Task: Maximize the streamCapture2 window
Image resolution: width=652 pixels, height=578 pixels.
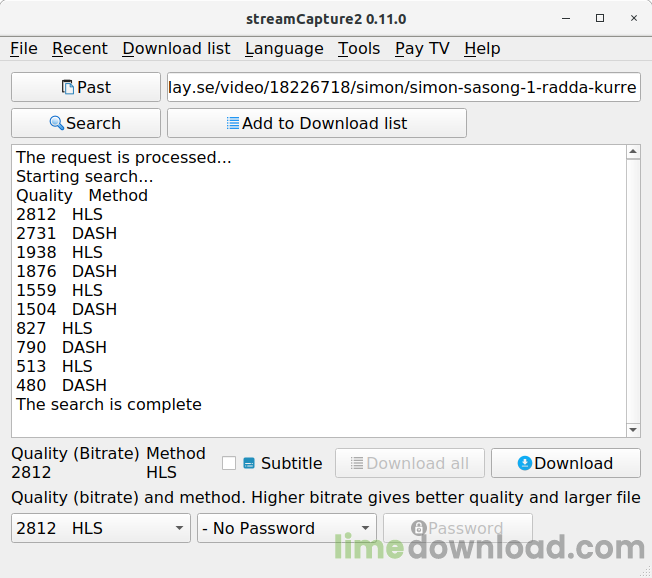Action: [x=600, y=19]
